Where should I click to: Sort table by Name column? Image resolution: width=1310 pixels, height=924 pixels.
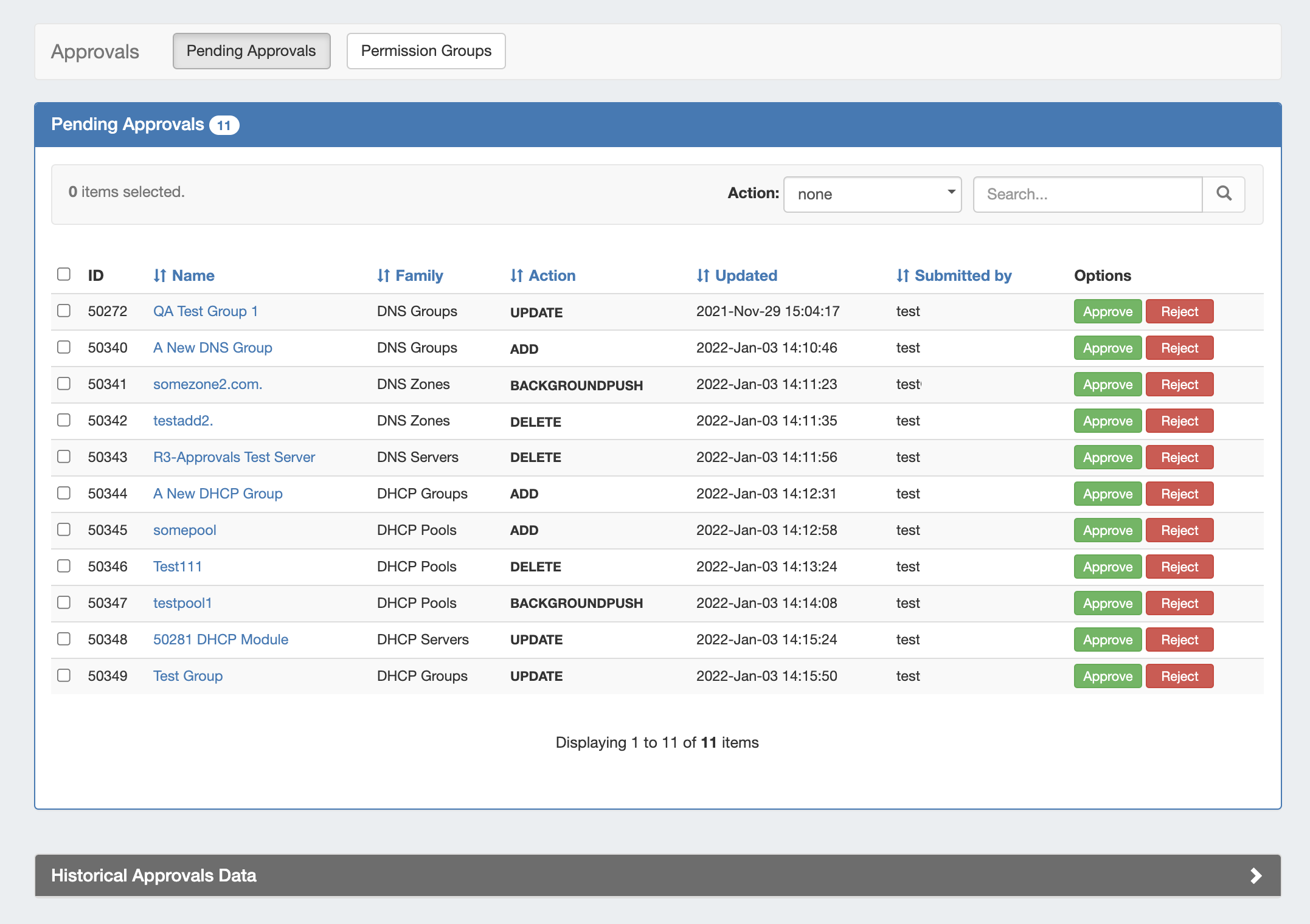pos(184,275)
